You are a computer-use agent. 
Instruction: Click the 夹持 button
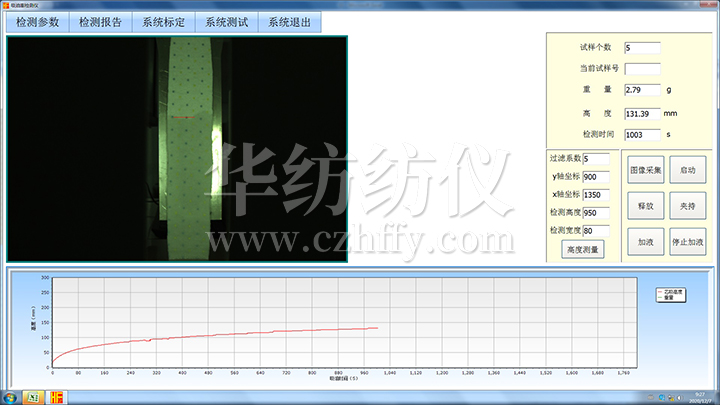pos(686,206)
